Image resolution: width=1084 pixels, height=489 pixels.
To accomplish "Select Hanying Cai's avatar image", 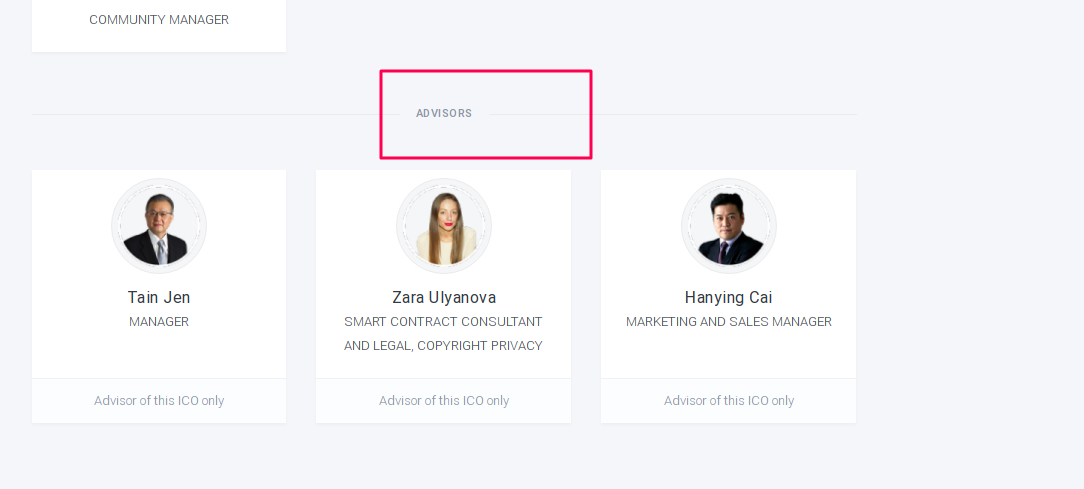I will [x=729, y=226].
